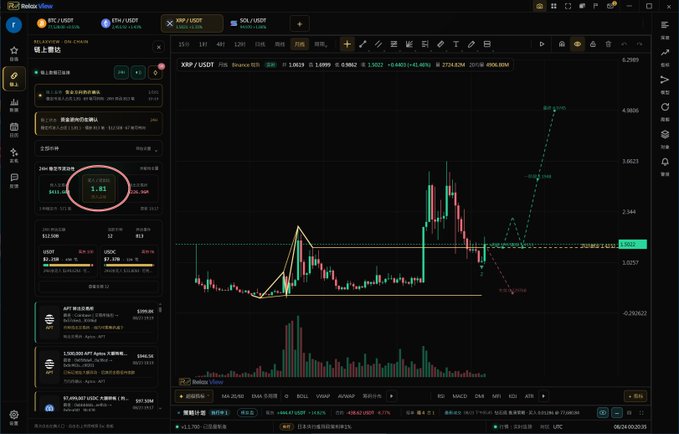
Task: Open the alert bell in right sidebar
Action: (x=665, y=164)
